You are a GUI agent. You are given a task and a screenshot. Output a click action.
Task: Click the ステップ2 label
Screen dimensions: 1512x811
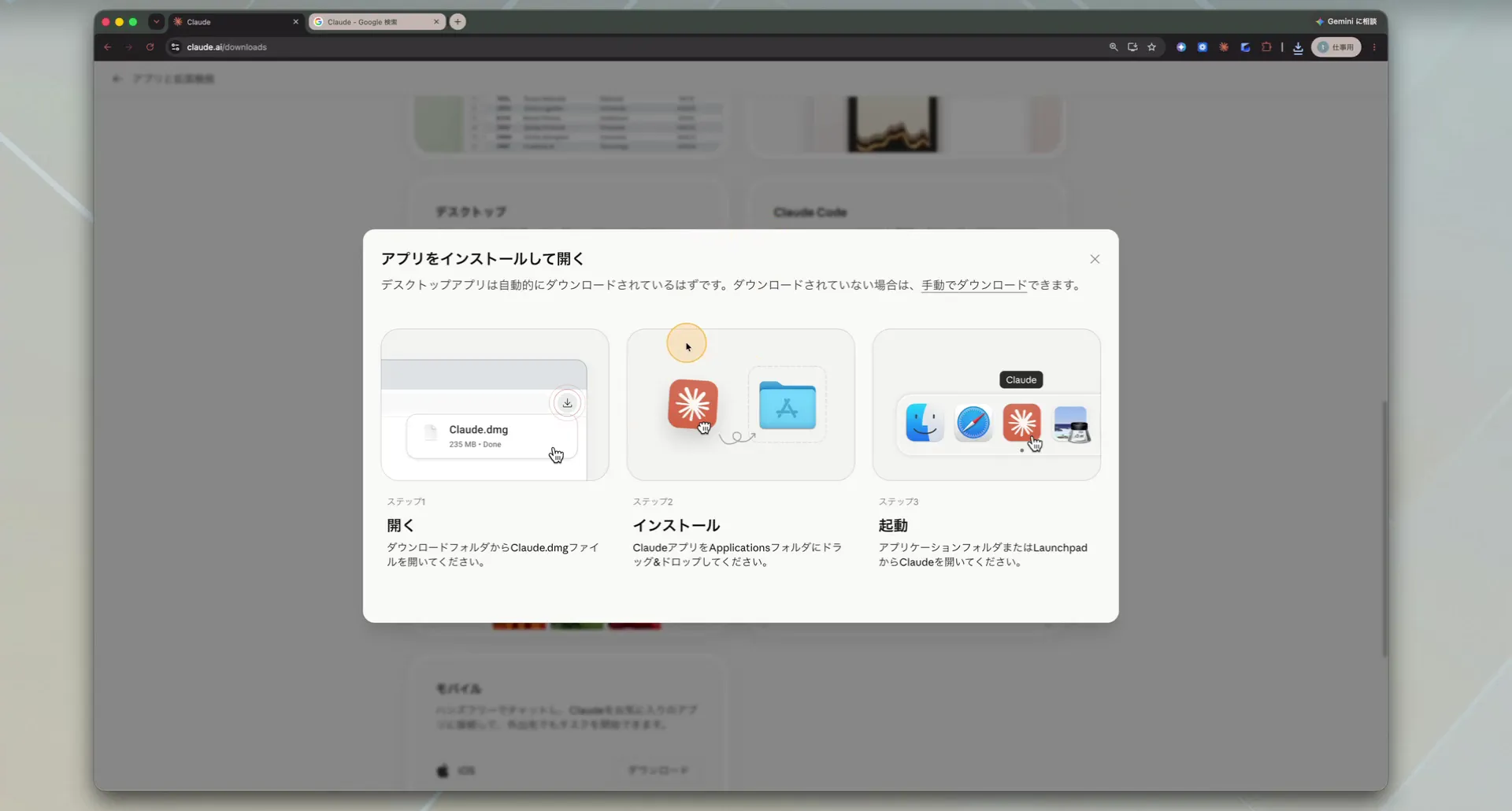coord(653,502)
